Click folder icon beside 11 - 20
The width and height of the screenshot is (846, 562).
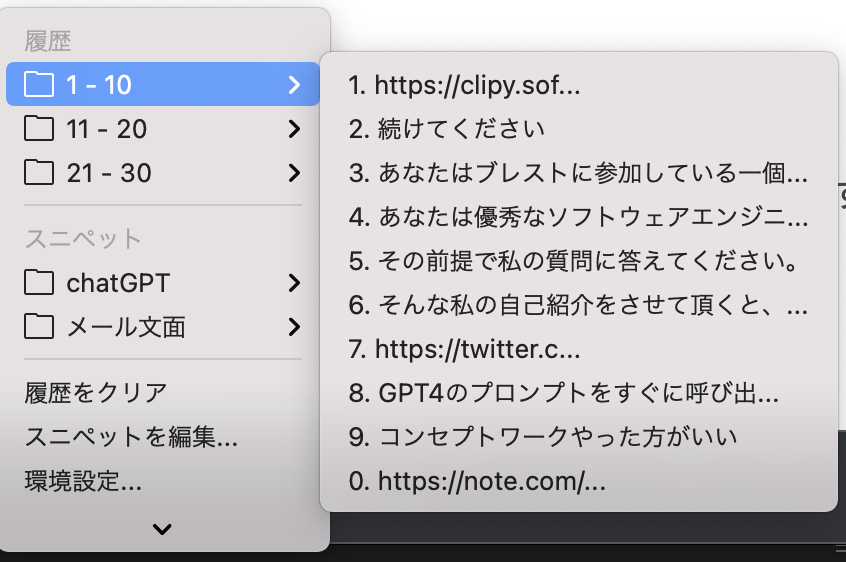(x=39, y=129)
